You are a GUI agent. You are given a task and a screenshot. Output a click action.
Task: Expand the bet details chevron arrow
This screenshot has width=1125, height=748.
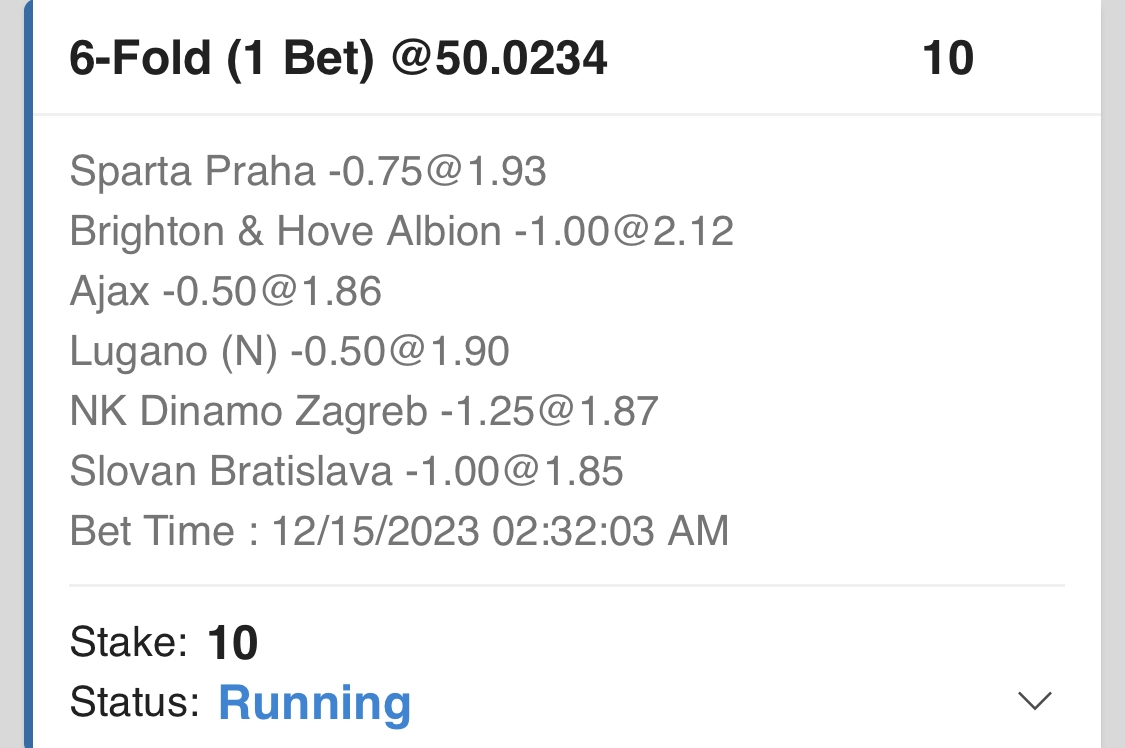[1034, 701]
